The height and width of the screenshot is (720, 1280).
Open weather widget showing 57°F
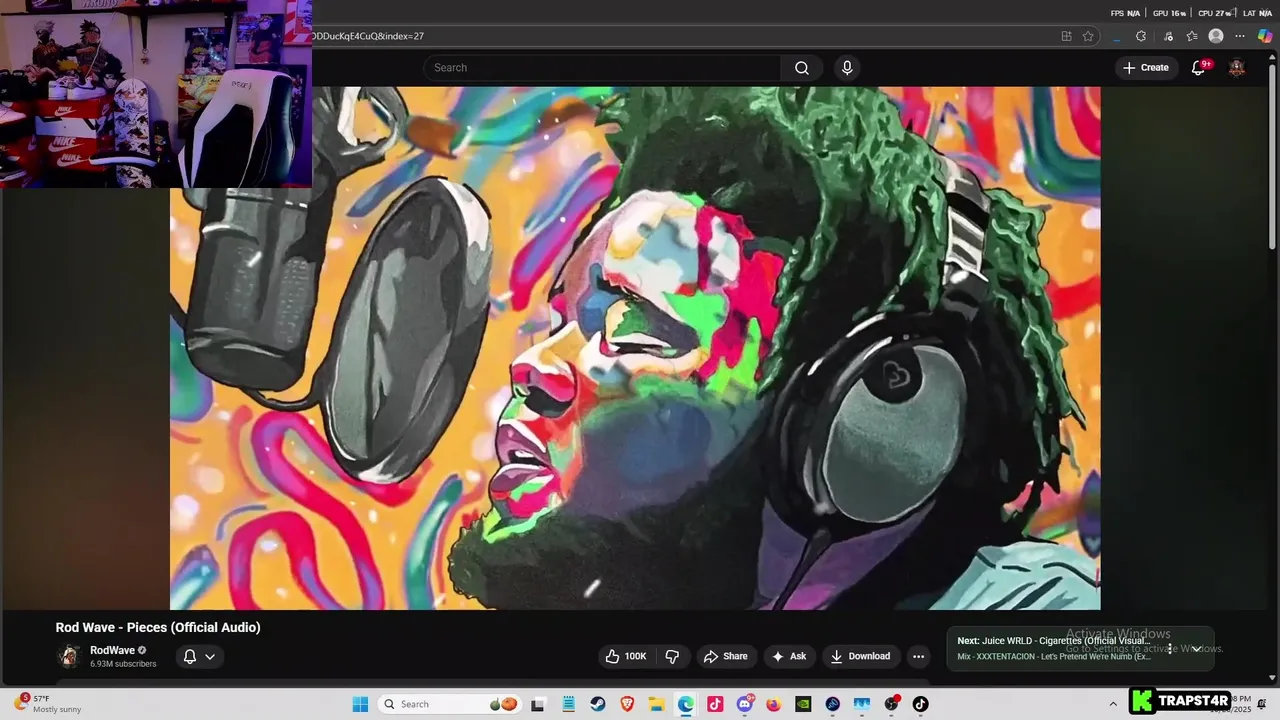[x=48, y=704]
